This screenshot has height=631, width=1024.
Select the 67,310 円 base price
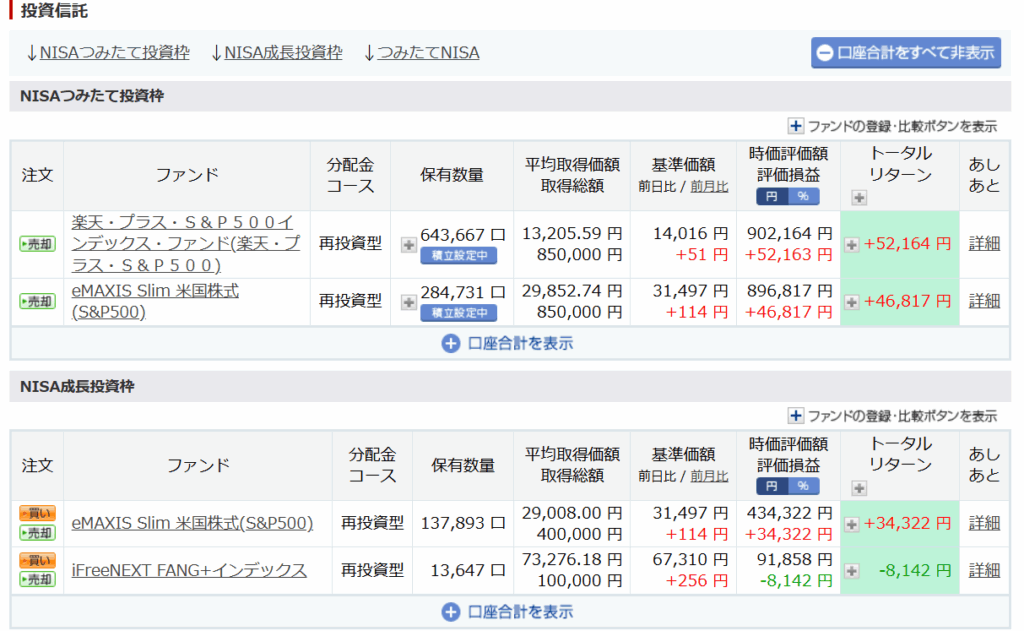[x=690, y=560]
